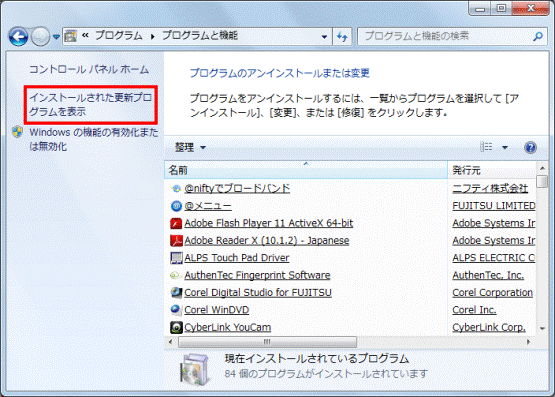Click publisher ニフティ株式会社
Image resolution: width=555 pixels, height=397 pixels.
coord(490,188)
